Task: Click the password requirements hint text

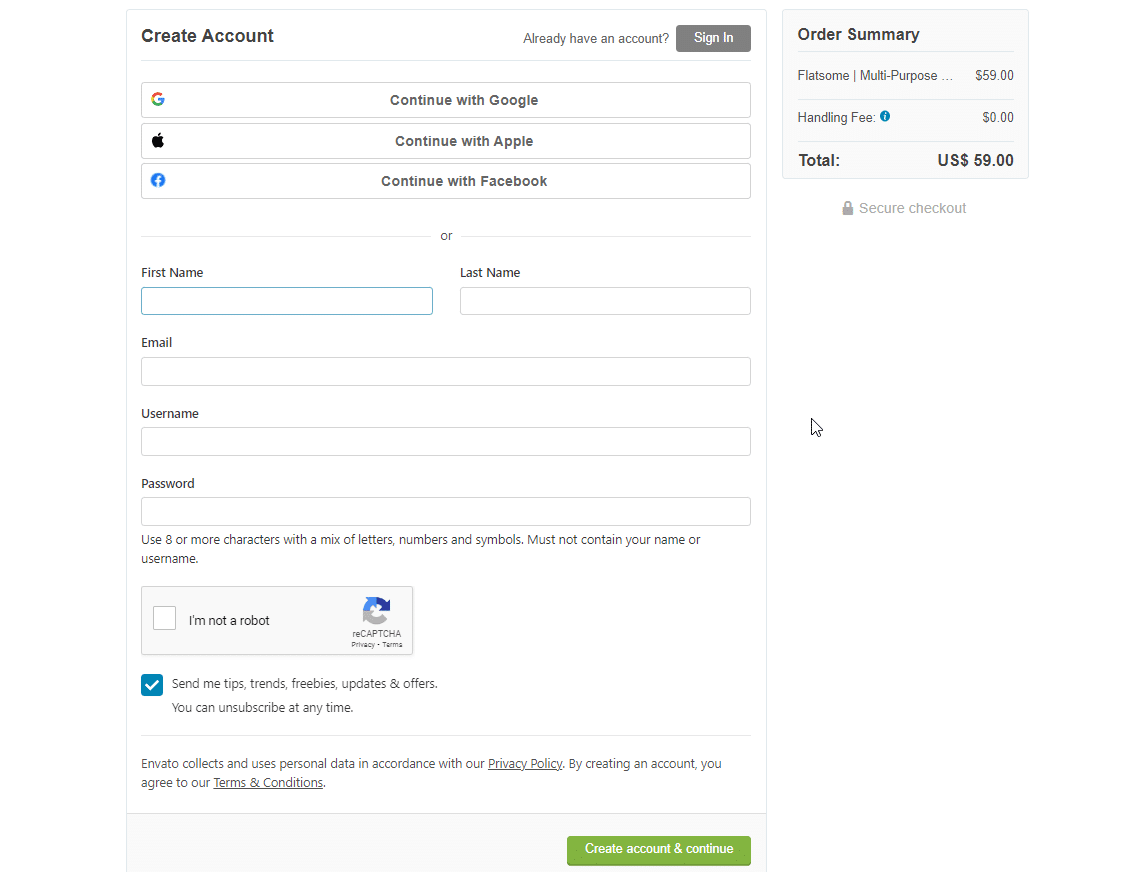Action: coord(421,549)
